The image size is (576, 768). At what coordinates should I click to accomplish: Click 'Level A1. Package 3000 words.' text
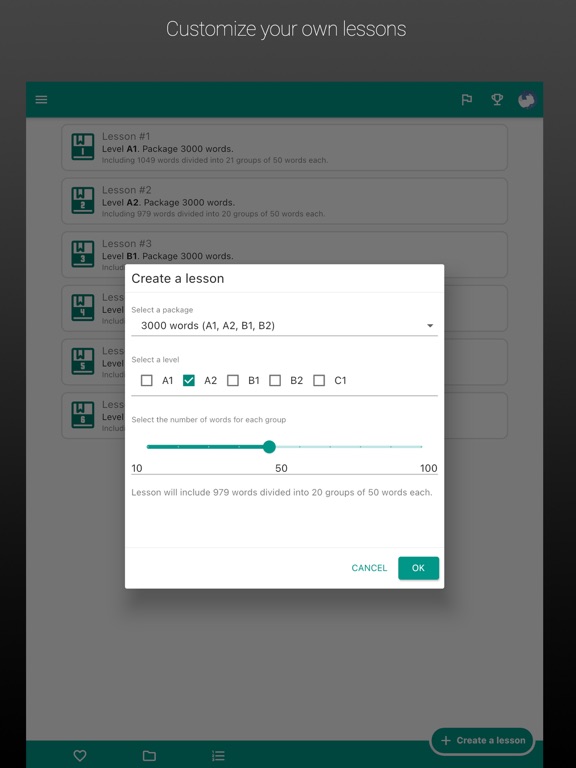coord(168,149)
